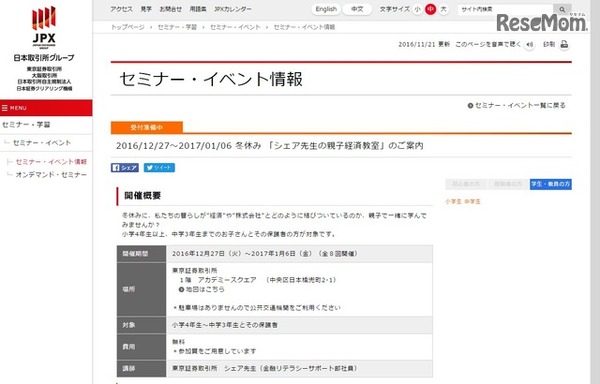Set text size to 中
The width and height of the screenshot is (600, 384).
430,9
